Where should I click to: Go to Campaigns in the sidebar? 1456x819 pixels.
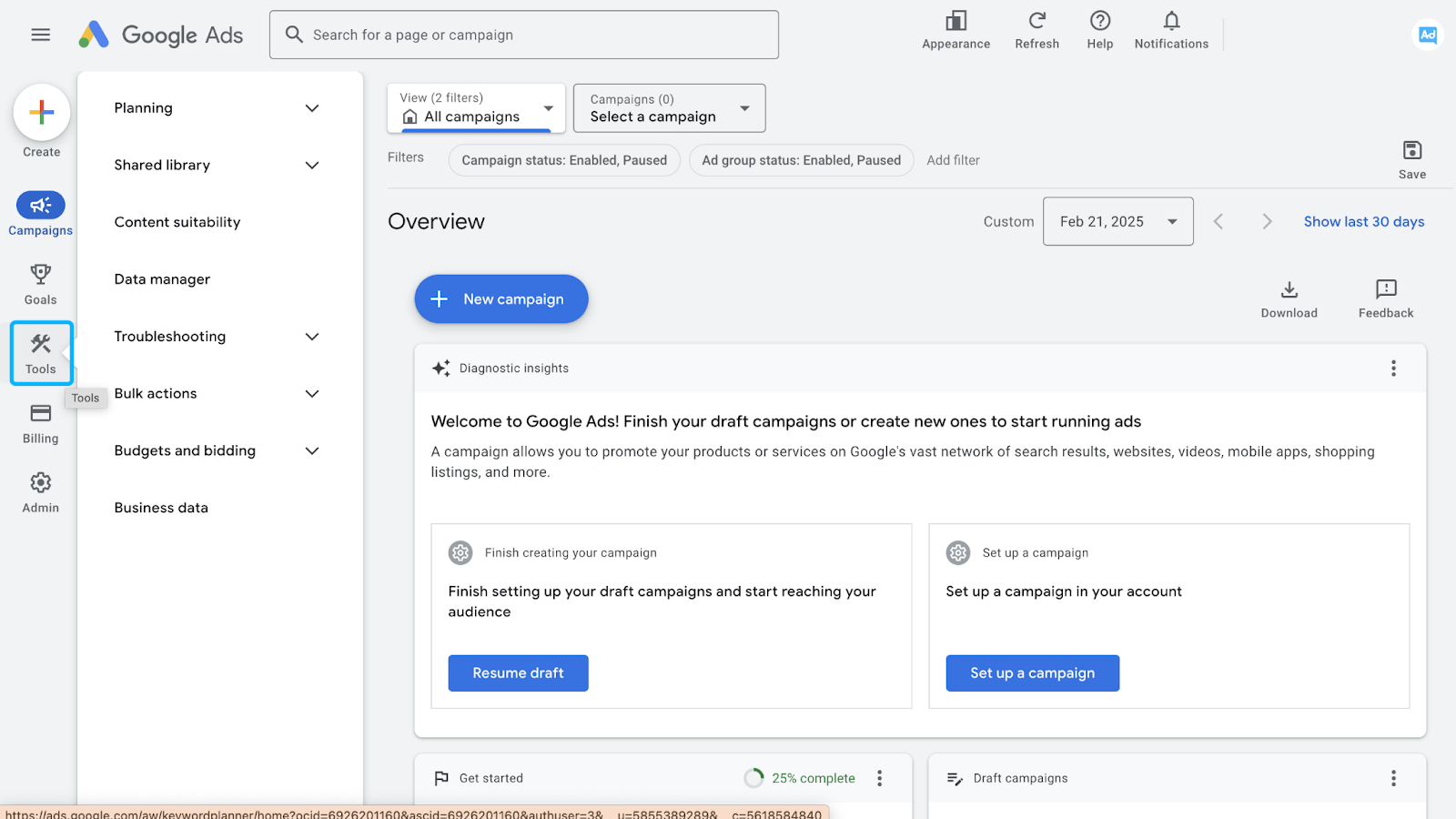(x=41, y=215)
